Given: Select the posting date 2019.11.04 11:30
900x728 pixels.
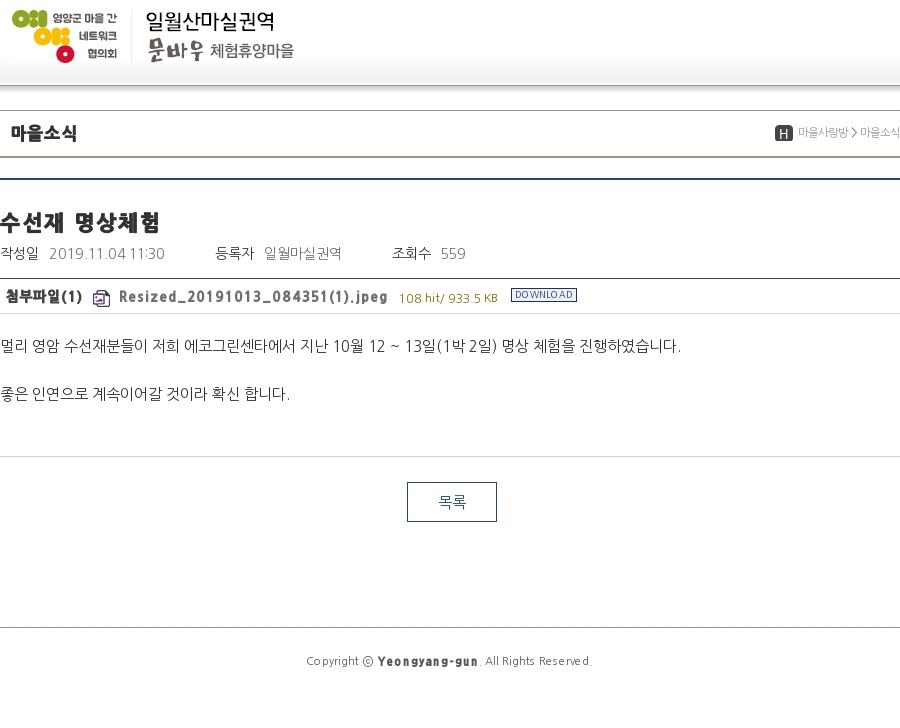Looking at the screenshot, I should click(107, 254).
